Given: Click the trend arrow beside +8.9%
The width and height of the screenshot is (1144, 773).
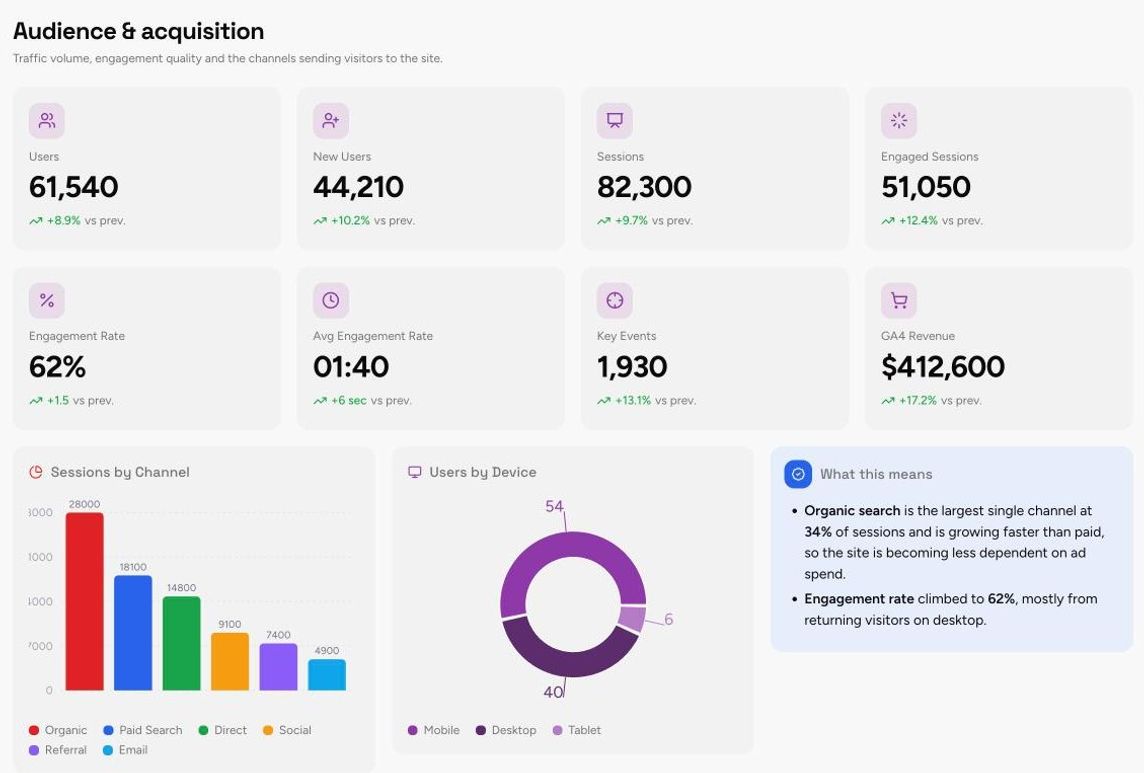Looking at the screenshot, I should pos(36,220).
